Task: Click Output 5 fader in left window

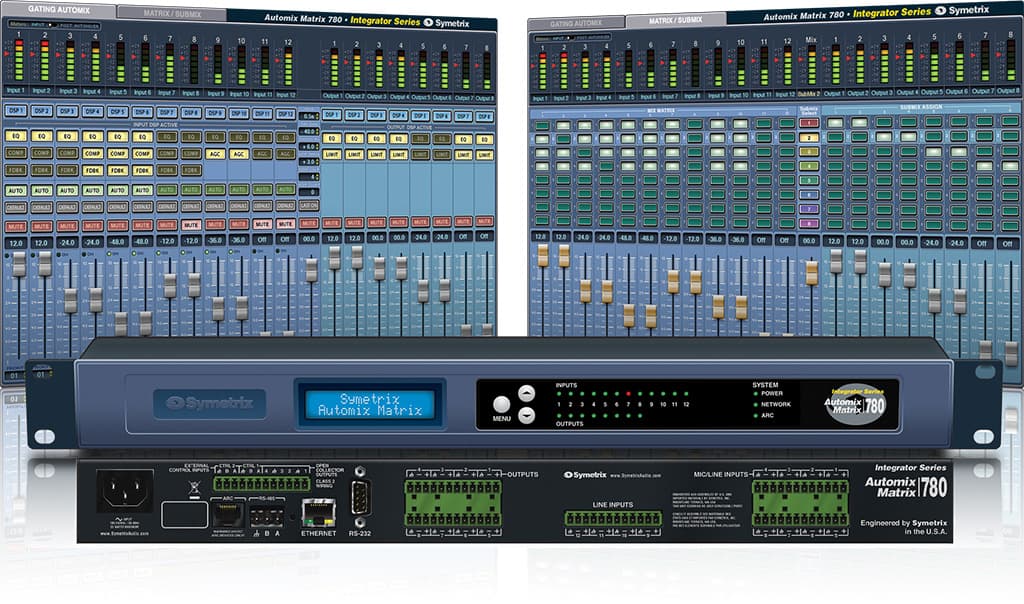Action: [423, 291]
